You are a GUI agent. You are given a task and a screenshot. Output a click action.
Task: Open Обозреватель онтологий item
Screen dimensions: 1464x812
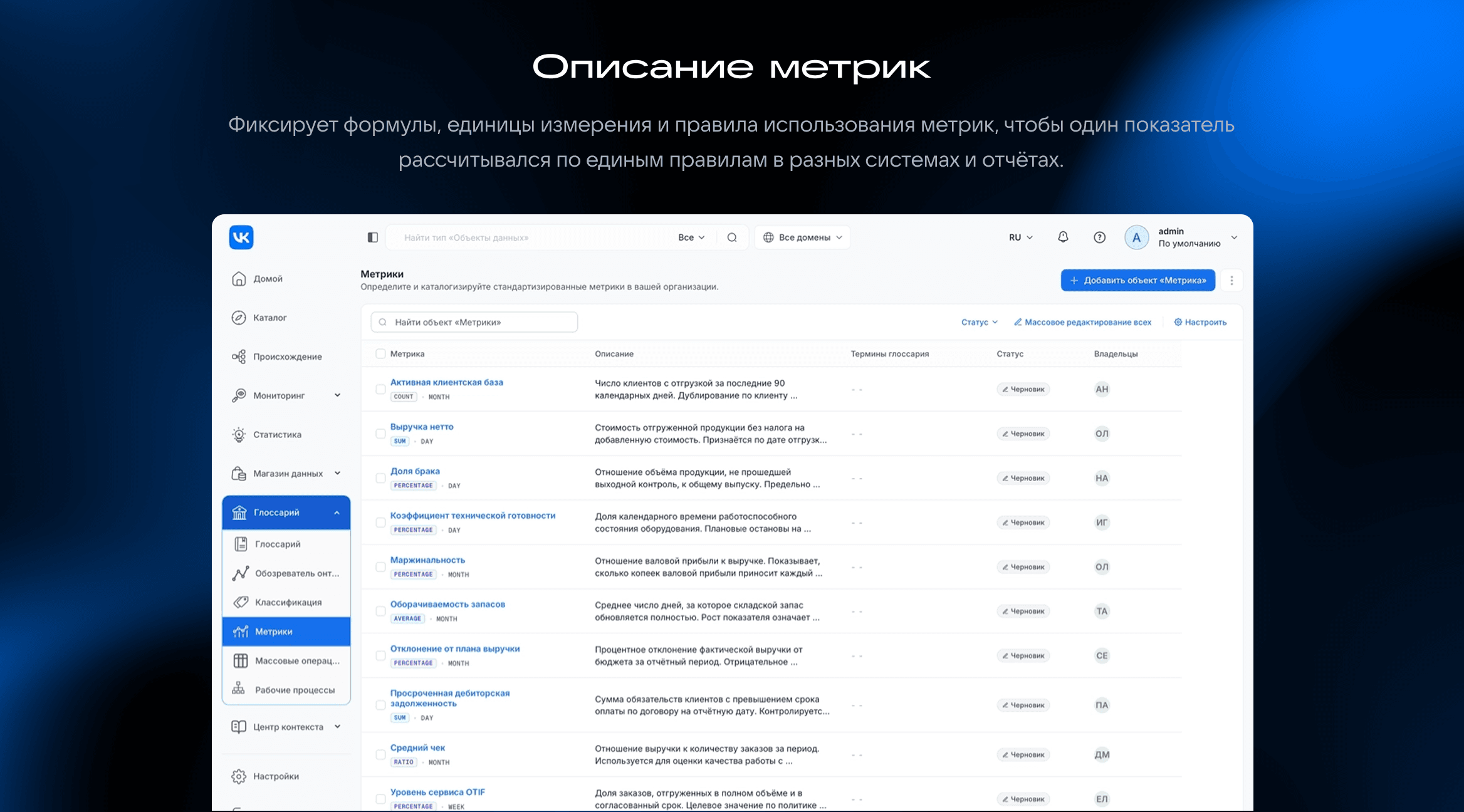tap(286, 573)
